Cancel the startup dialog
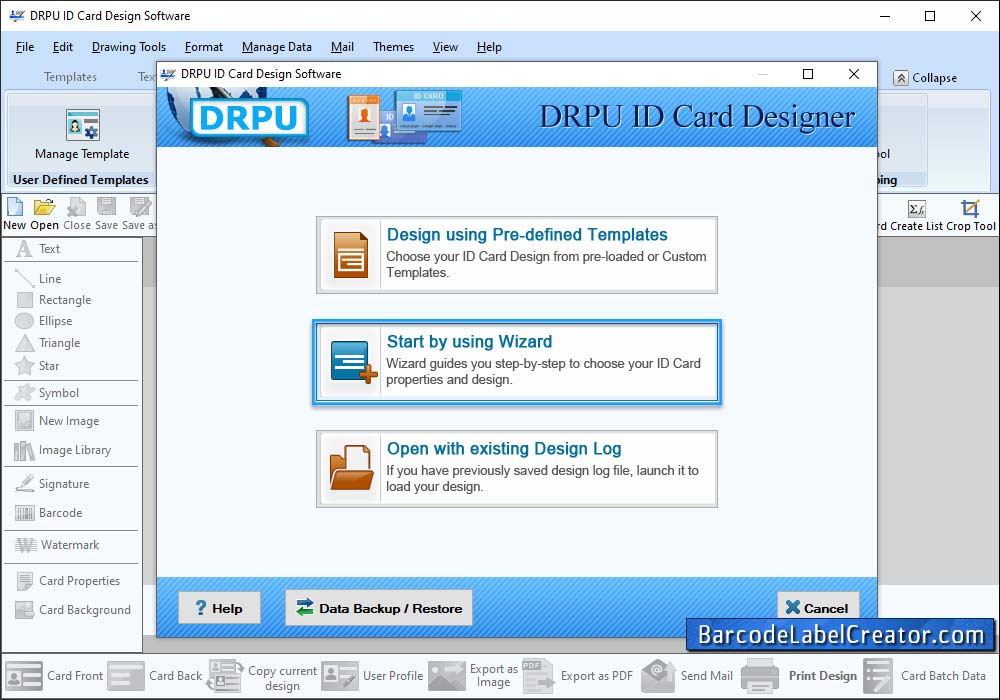 tap(817, 608)
